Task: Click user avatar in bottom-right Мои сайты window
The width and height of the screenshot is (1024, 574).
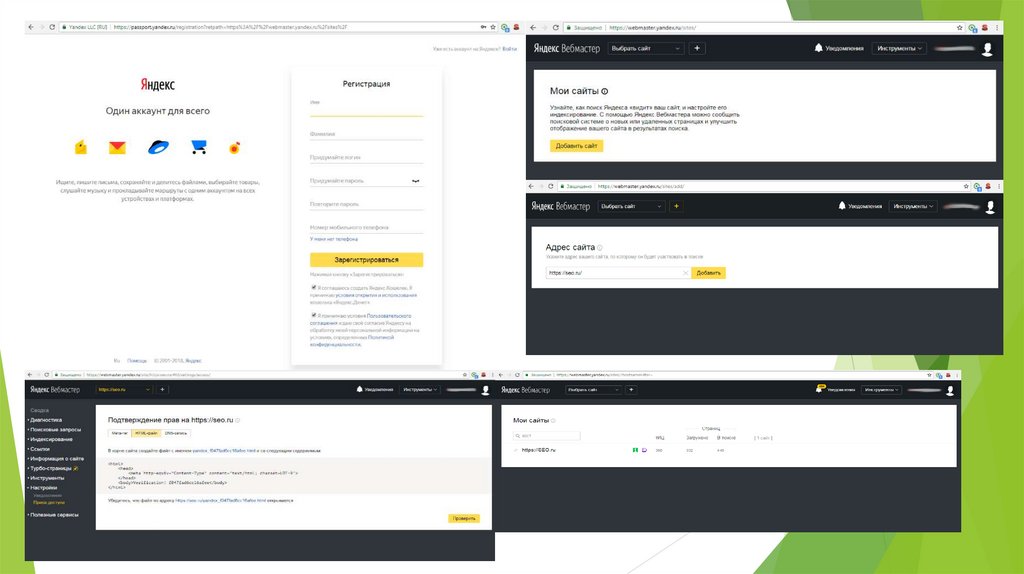Action: click(950, 391)
